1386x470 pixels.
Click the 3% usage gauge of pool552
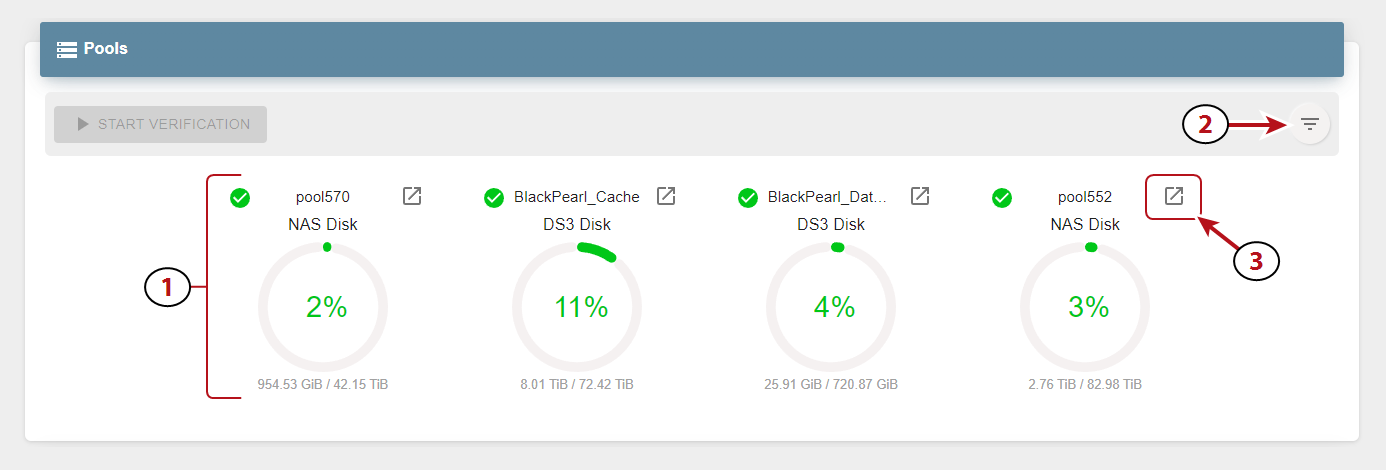(x=1085, y=307)
